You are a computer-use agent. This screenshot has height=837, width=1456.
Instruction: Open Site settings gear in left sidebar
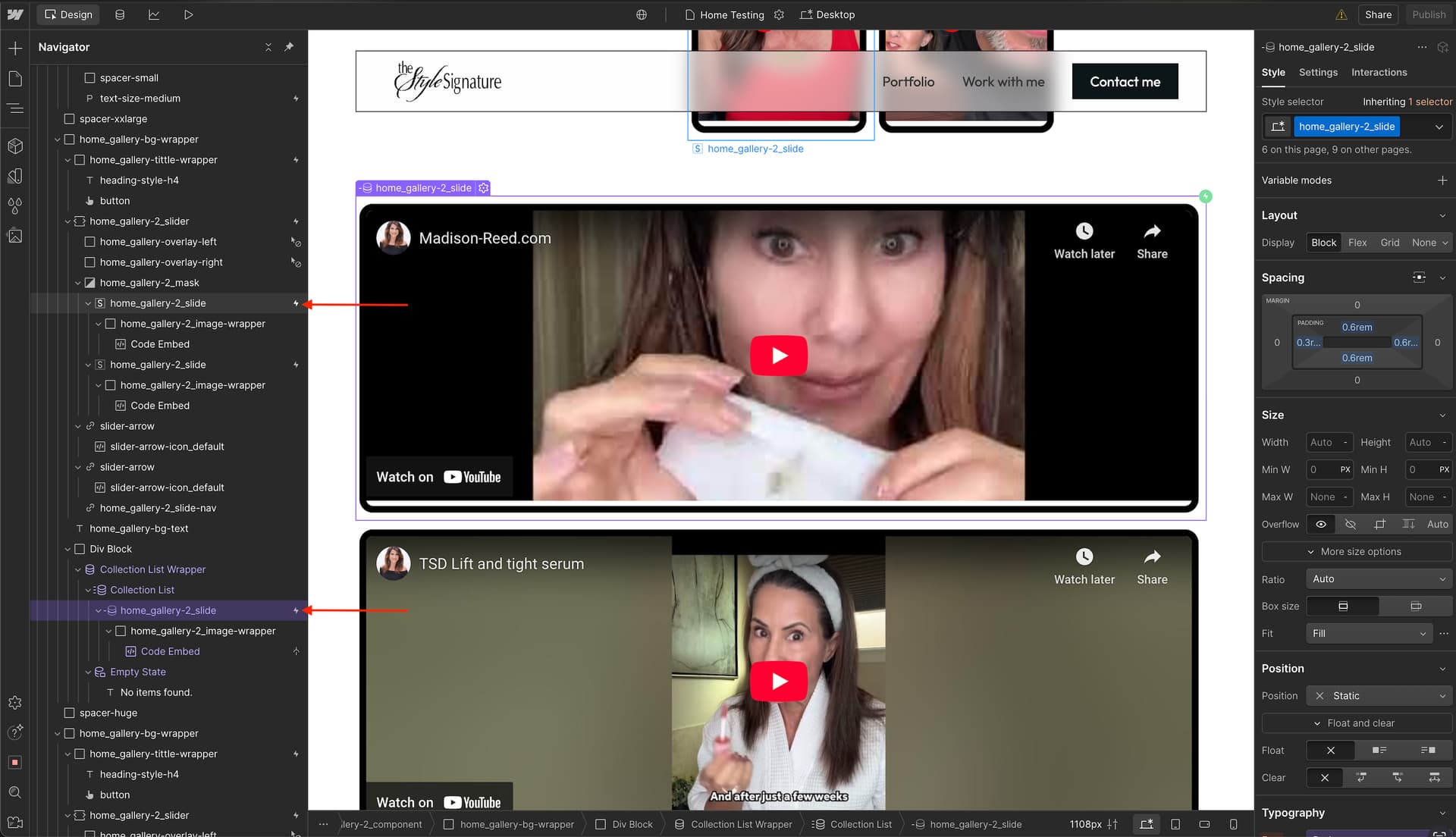coord(15,703)
